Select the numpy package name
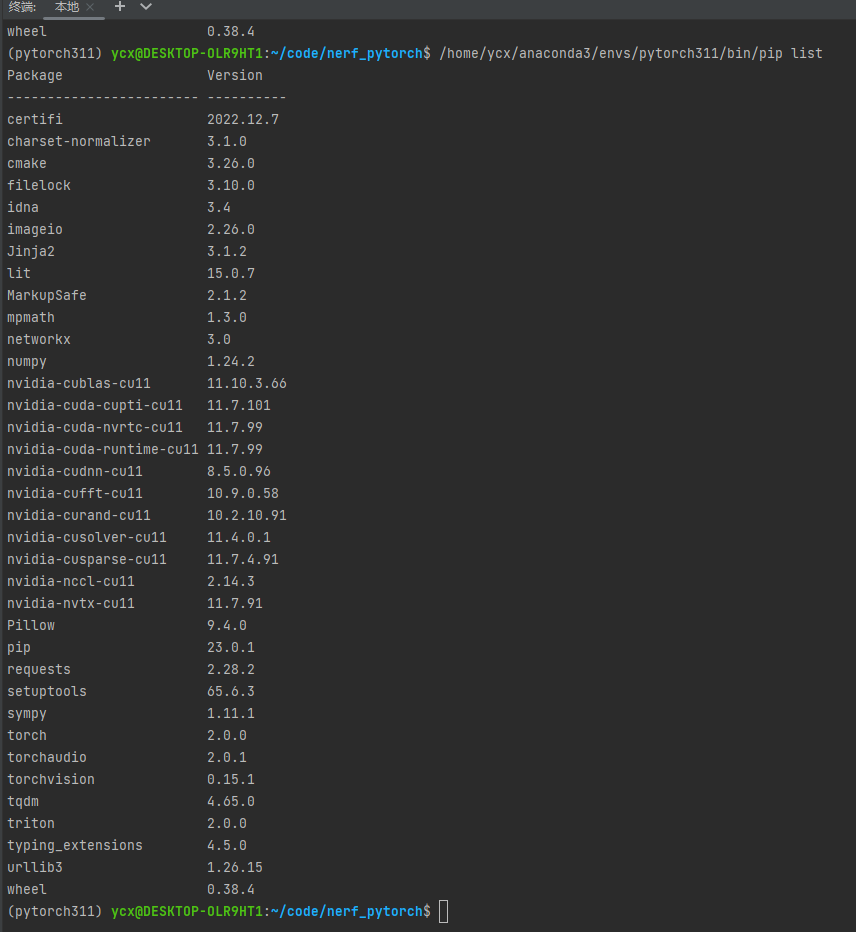 point(27,361)
